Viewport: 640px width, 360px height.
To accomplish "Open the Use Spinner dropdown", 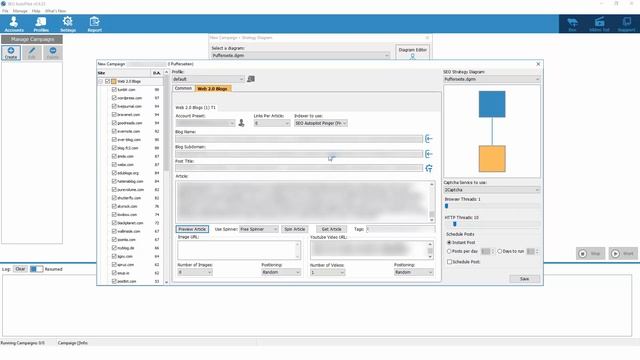I will point(259,229).
